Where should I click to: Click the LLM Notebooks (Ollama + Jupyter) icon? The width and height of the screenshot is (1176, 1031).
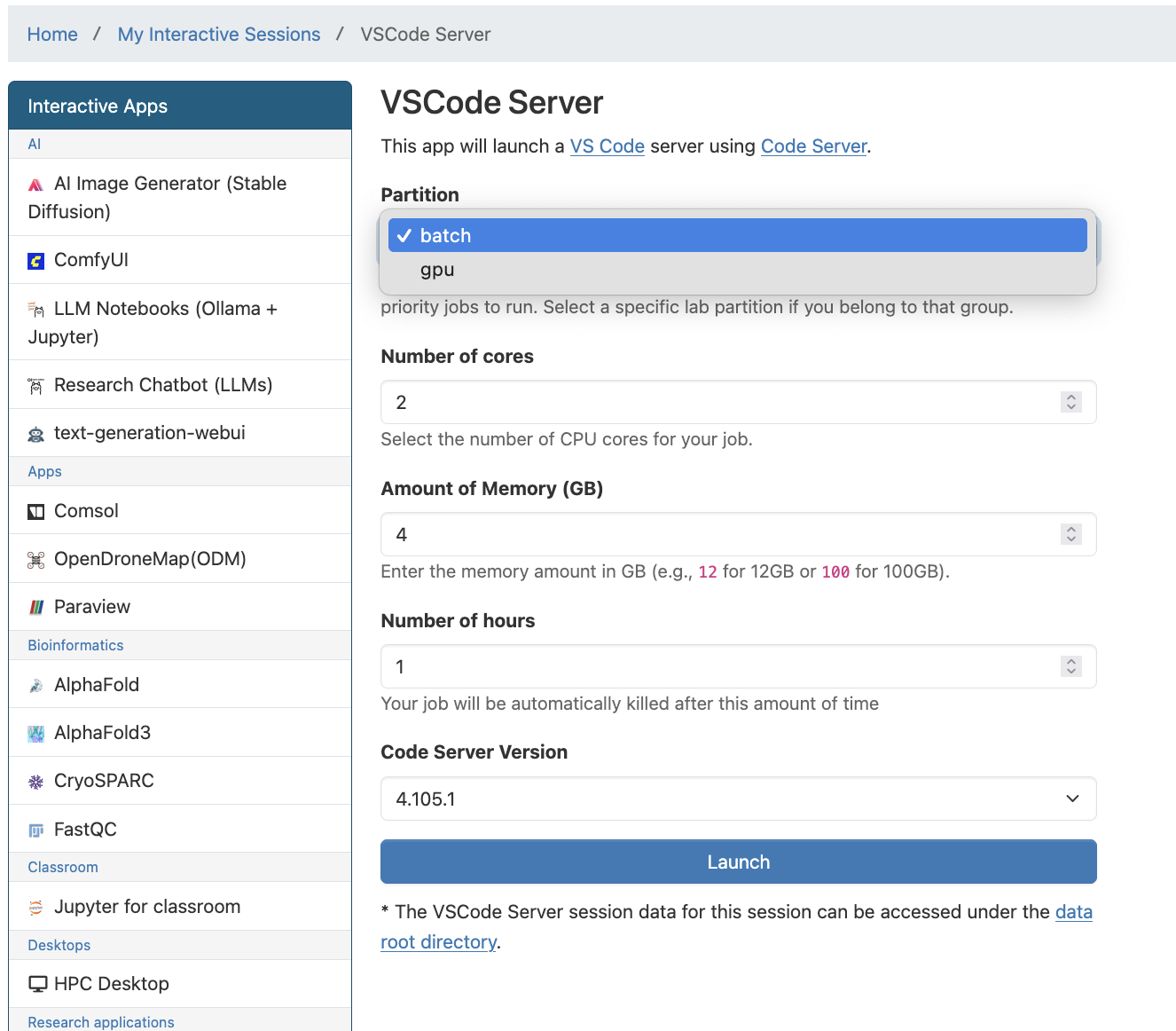tap(36, 310)
